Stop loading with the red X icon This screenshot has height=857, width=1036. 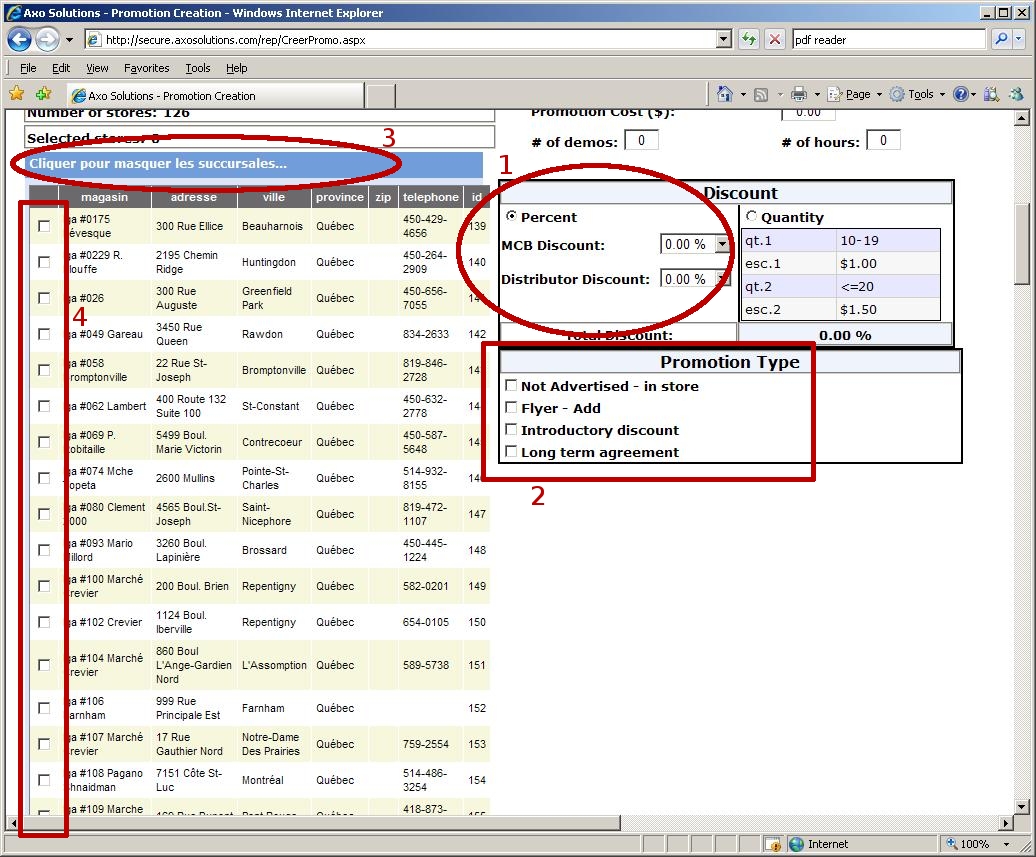(774, 40)
